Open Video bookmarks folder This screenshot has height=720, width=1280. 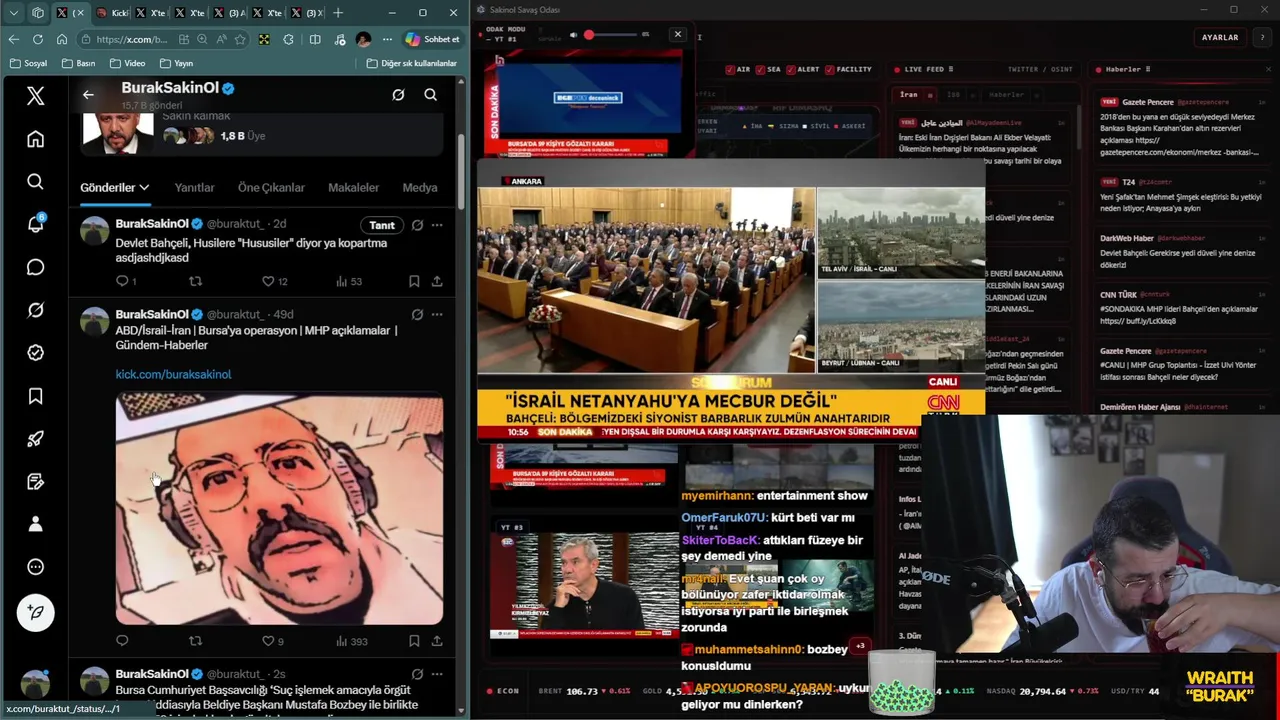coord(126,63)
